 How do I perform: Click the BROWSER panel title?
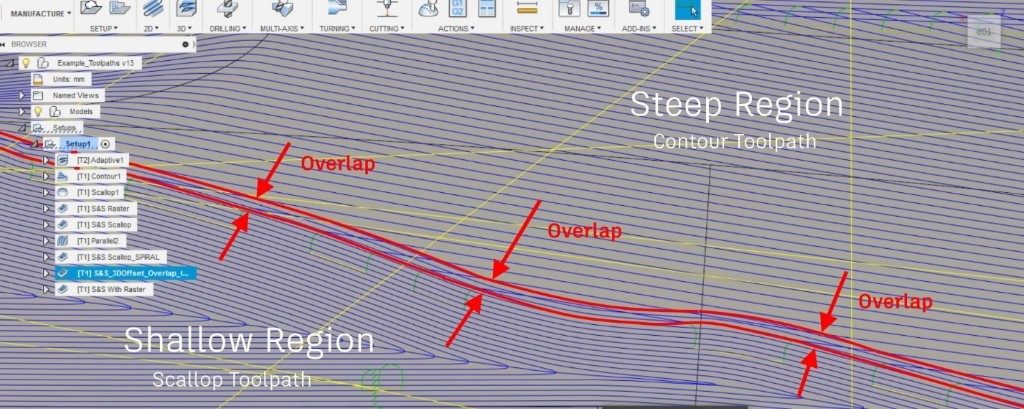click(29, 44)
